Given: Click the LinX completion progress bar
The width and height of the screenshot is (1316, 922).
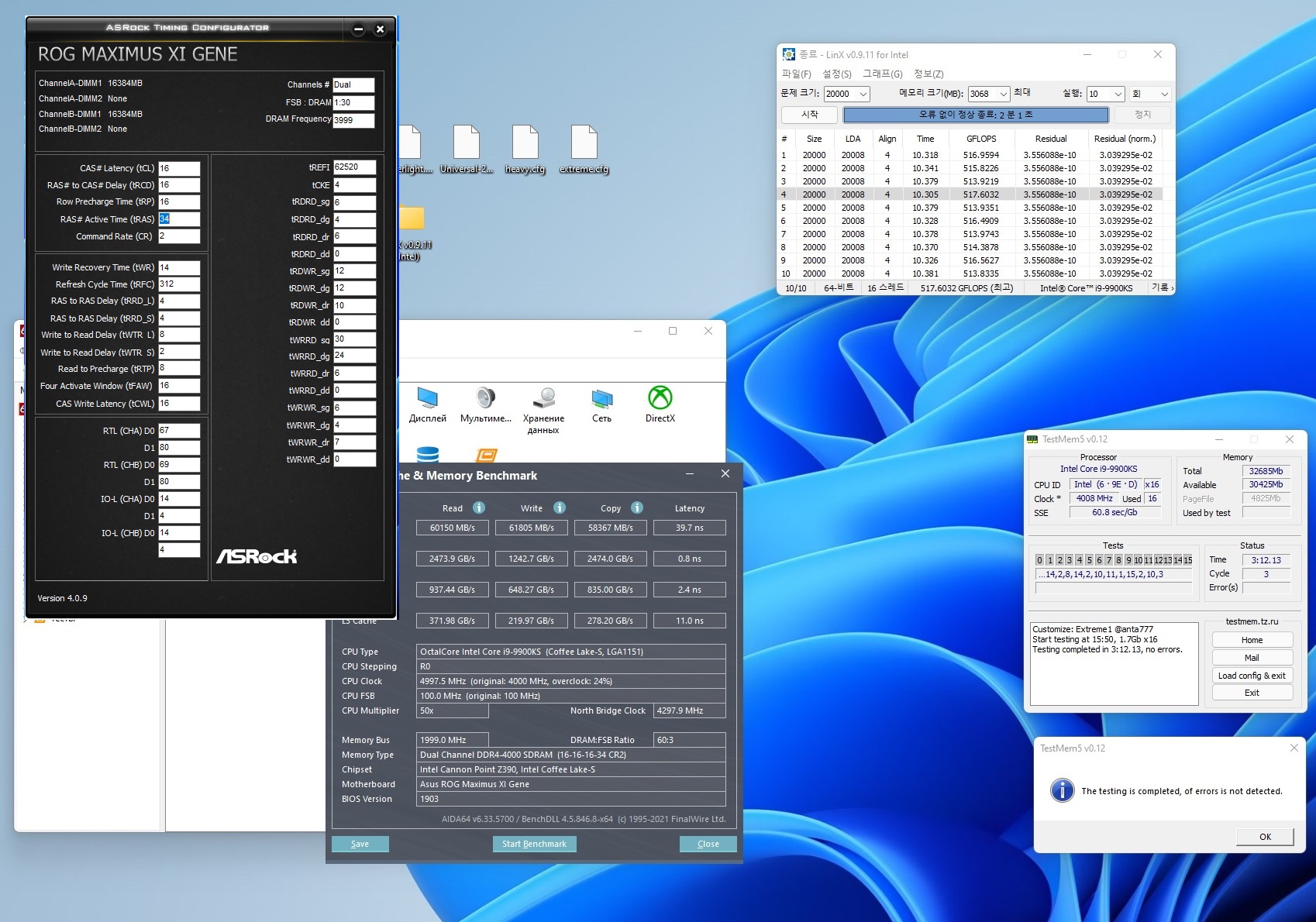Looking at the screenshot, I should pyautogui.click(x=976, y=115).
